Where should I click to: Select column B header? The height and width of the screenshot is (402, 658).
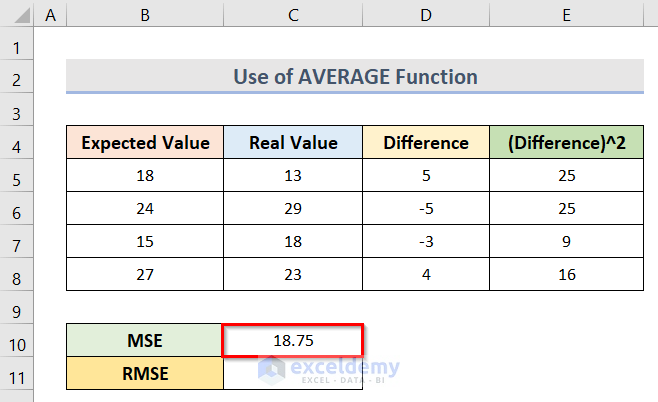[x=145, y=14]
